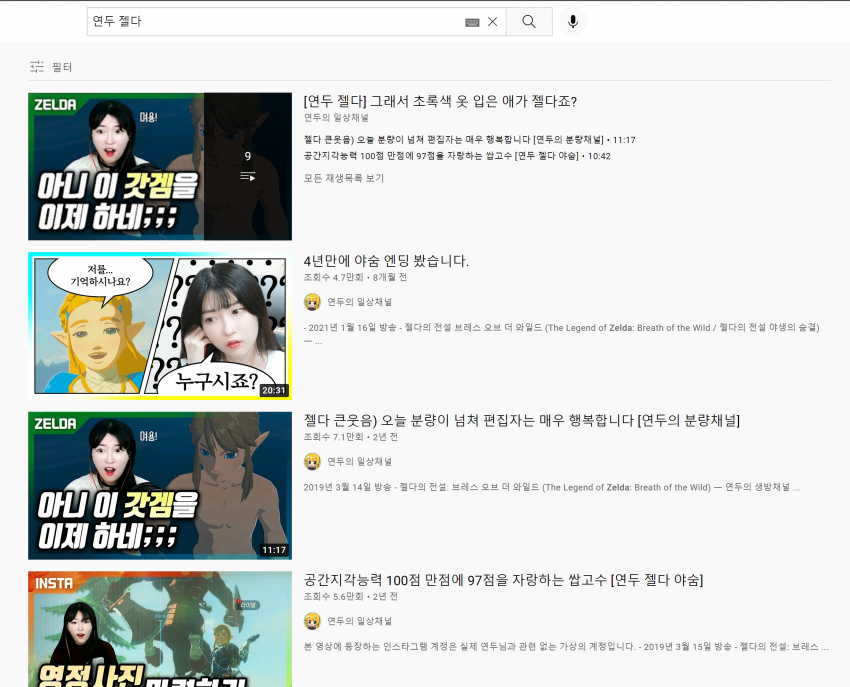Click 조회수 5.6만회 view count text

tap(333, 596)
